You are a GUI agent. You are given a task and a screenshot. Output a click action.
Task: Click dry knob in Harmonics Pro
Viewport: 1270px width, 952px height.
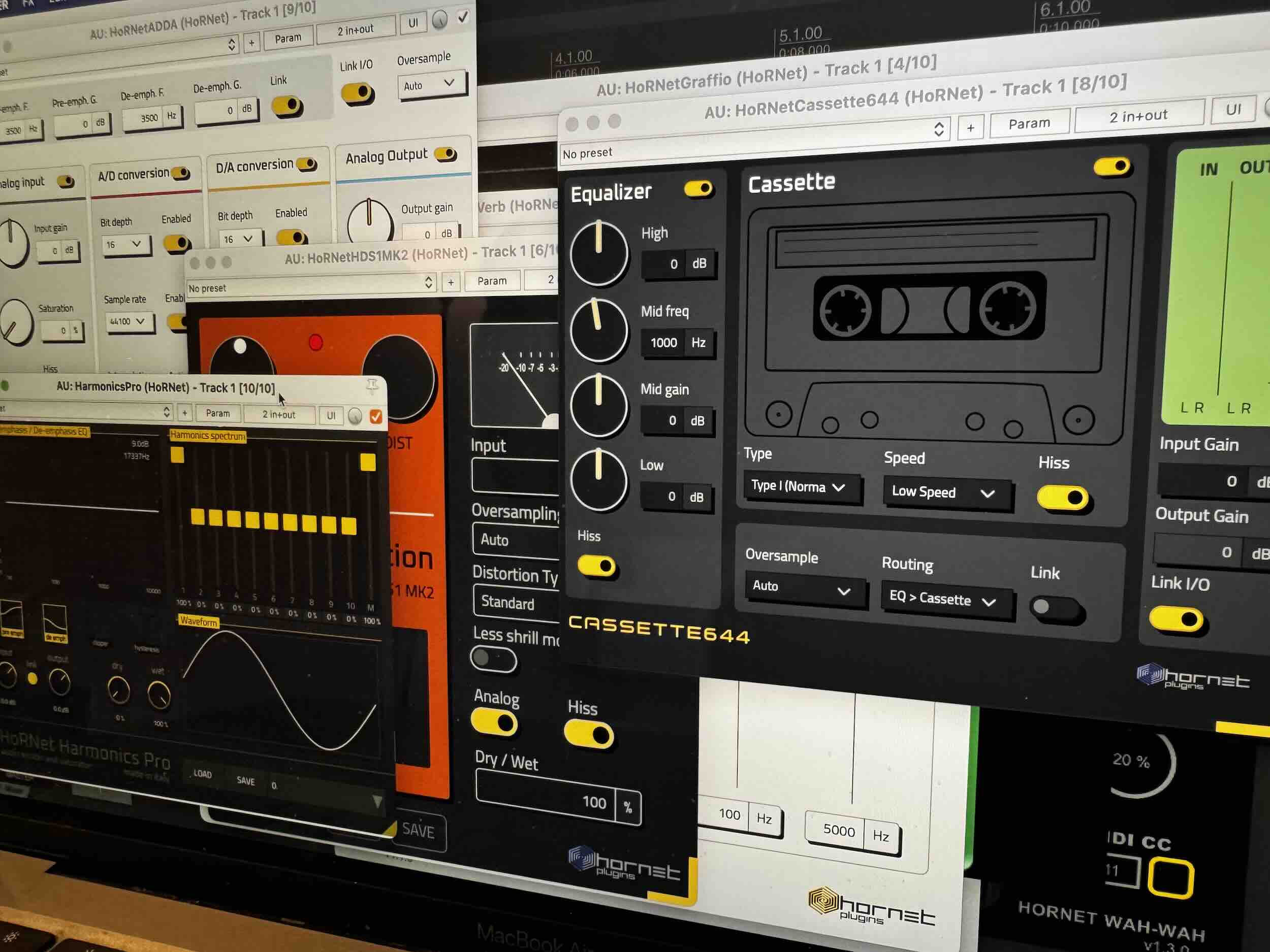click(x=118, y=690)
